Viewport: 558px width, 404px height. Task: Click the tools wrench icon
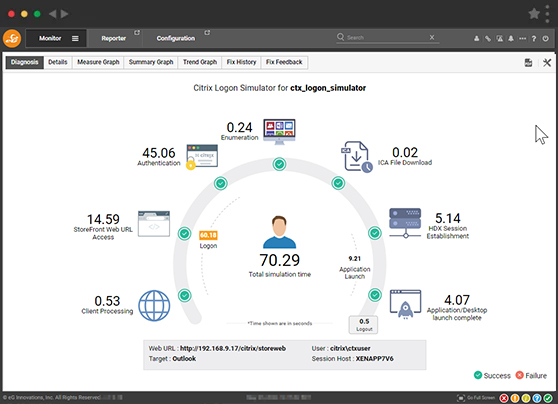click(547, 63)
